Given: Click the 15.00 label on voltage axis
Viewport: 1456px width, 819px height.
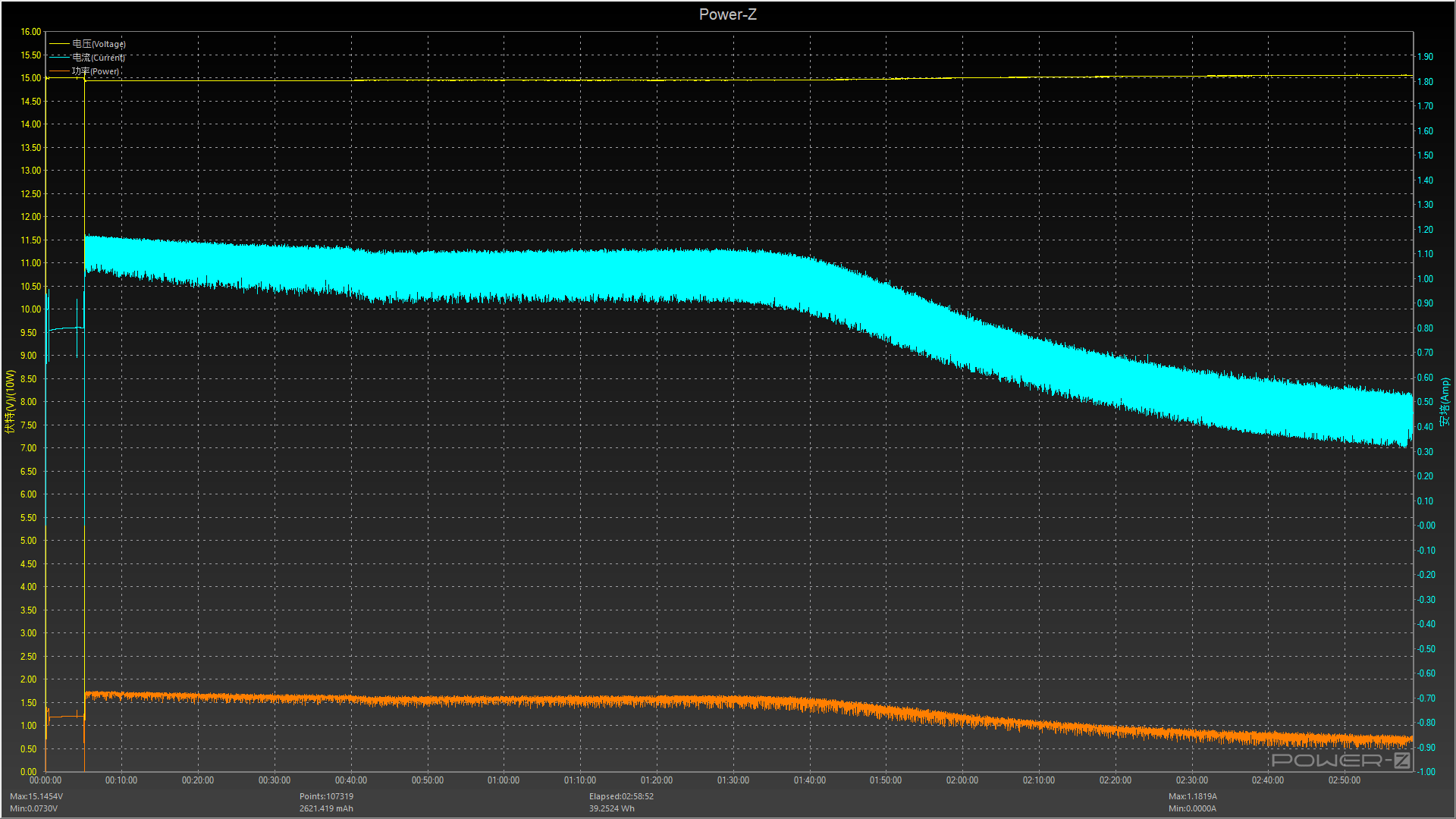Looking at the screenshot, I should pos(31,78).
